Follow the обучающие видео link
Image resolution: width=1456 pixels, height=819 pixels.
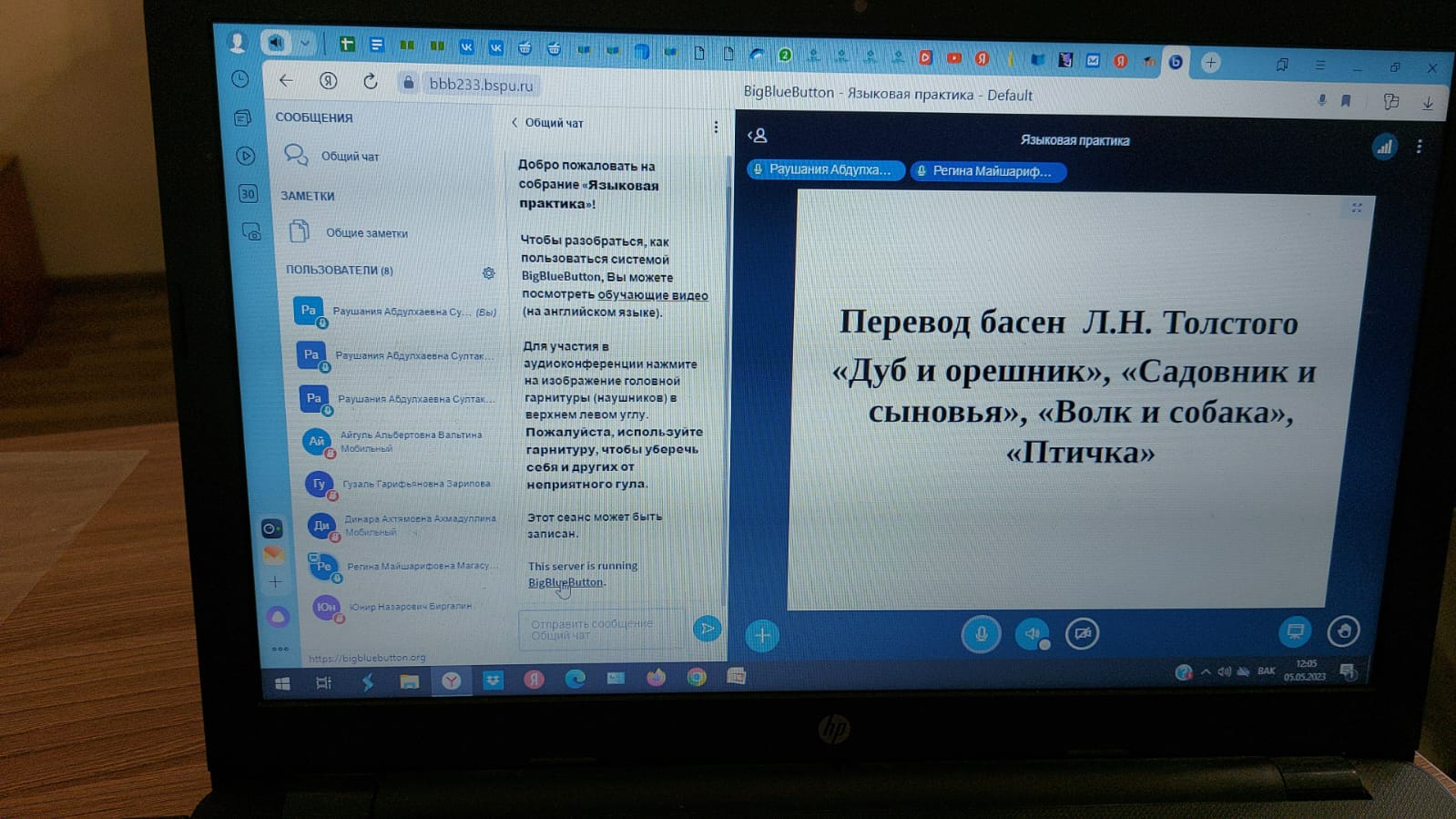click(x=653, y=295)
